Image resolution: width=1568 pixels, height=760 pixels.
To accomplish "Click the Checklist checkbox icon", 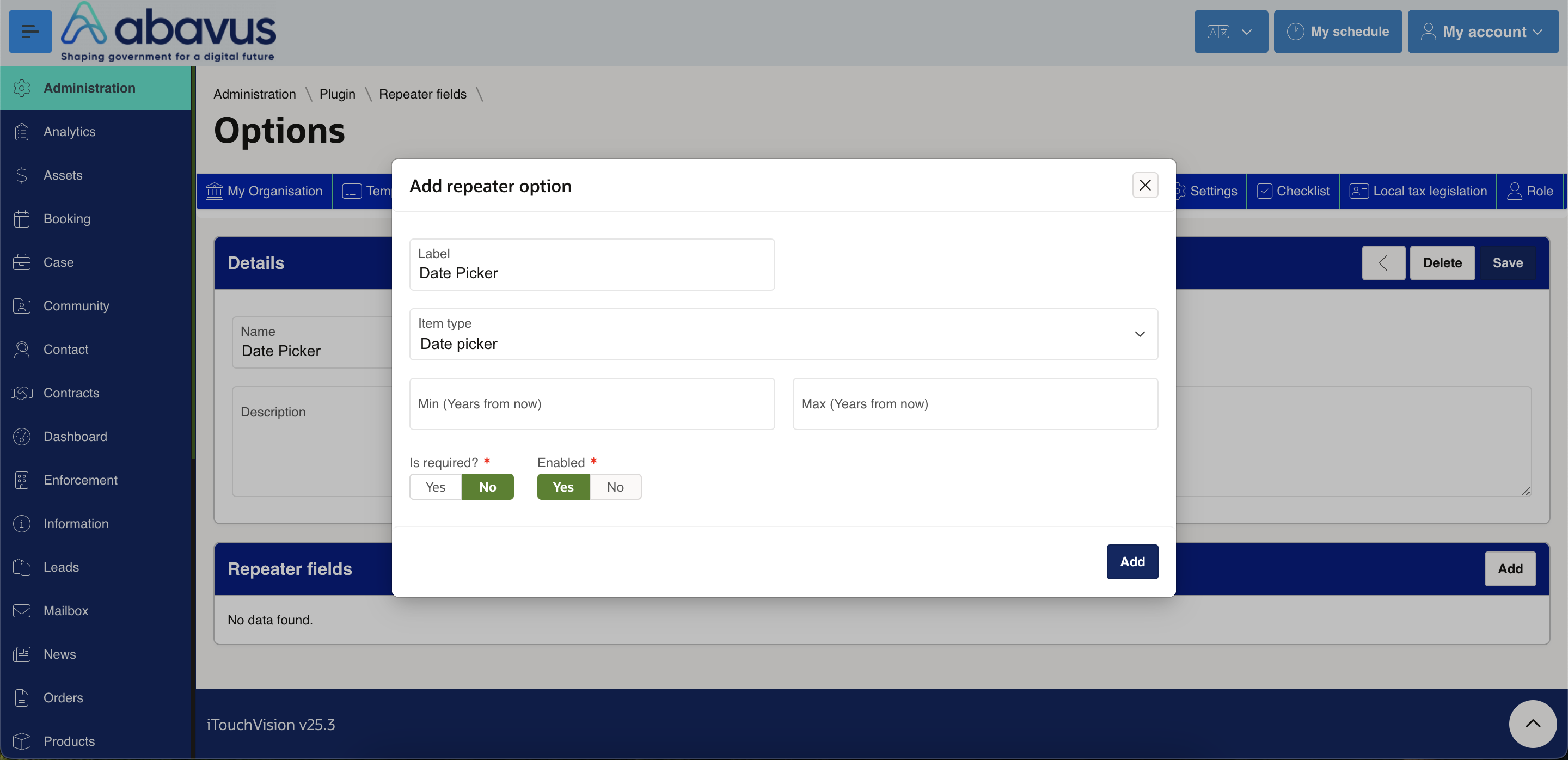I will 1264,191.
